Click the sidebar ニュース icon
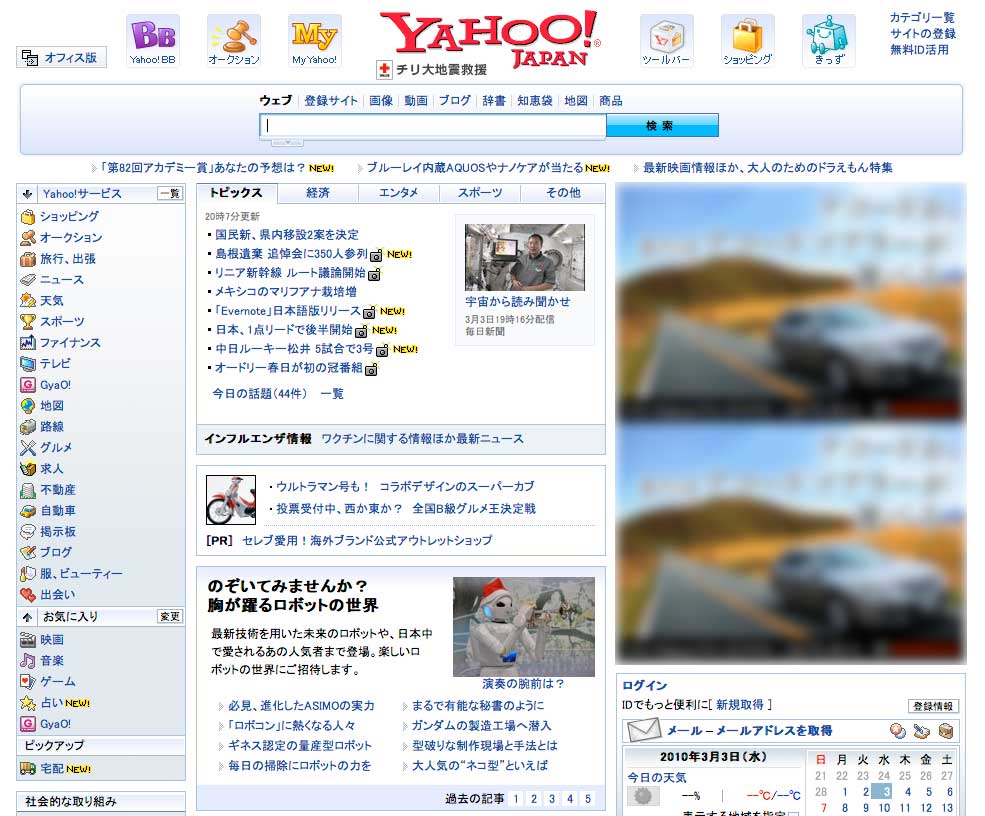 point(28,280)
